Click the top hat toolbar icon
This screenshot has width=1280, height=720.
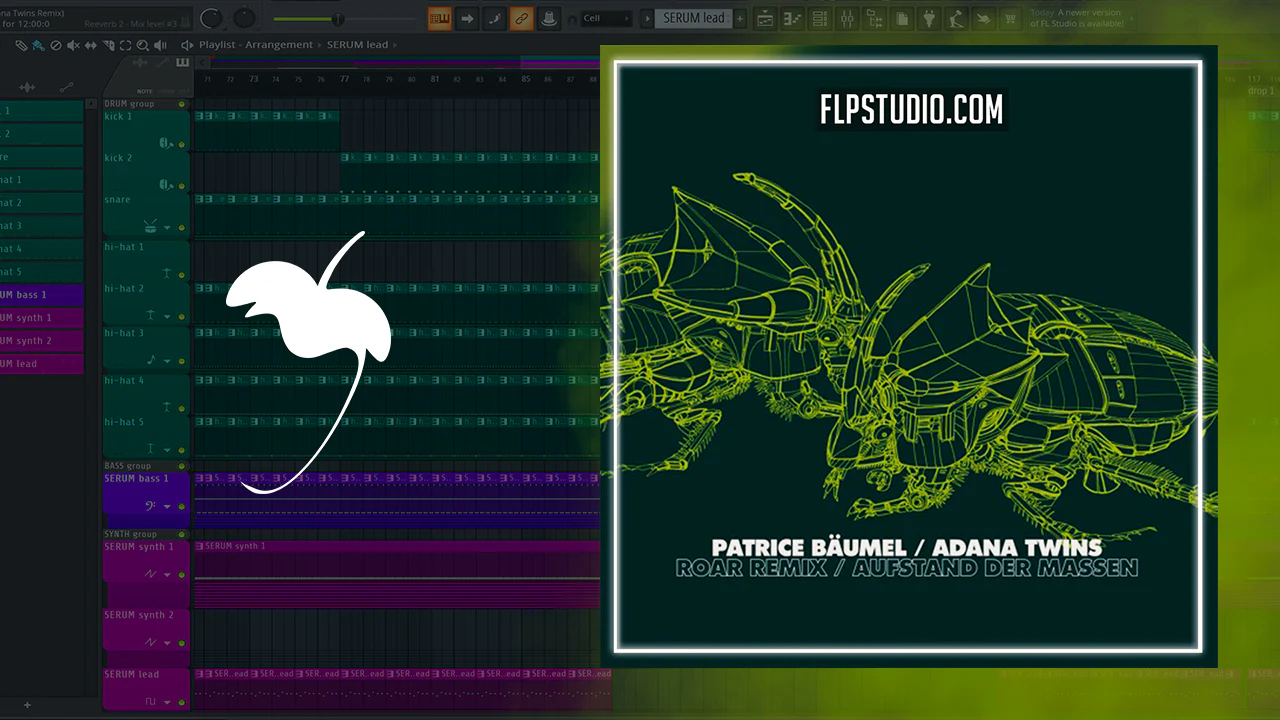(x=548, y=18)
